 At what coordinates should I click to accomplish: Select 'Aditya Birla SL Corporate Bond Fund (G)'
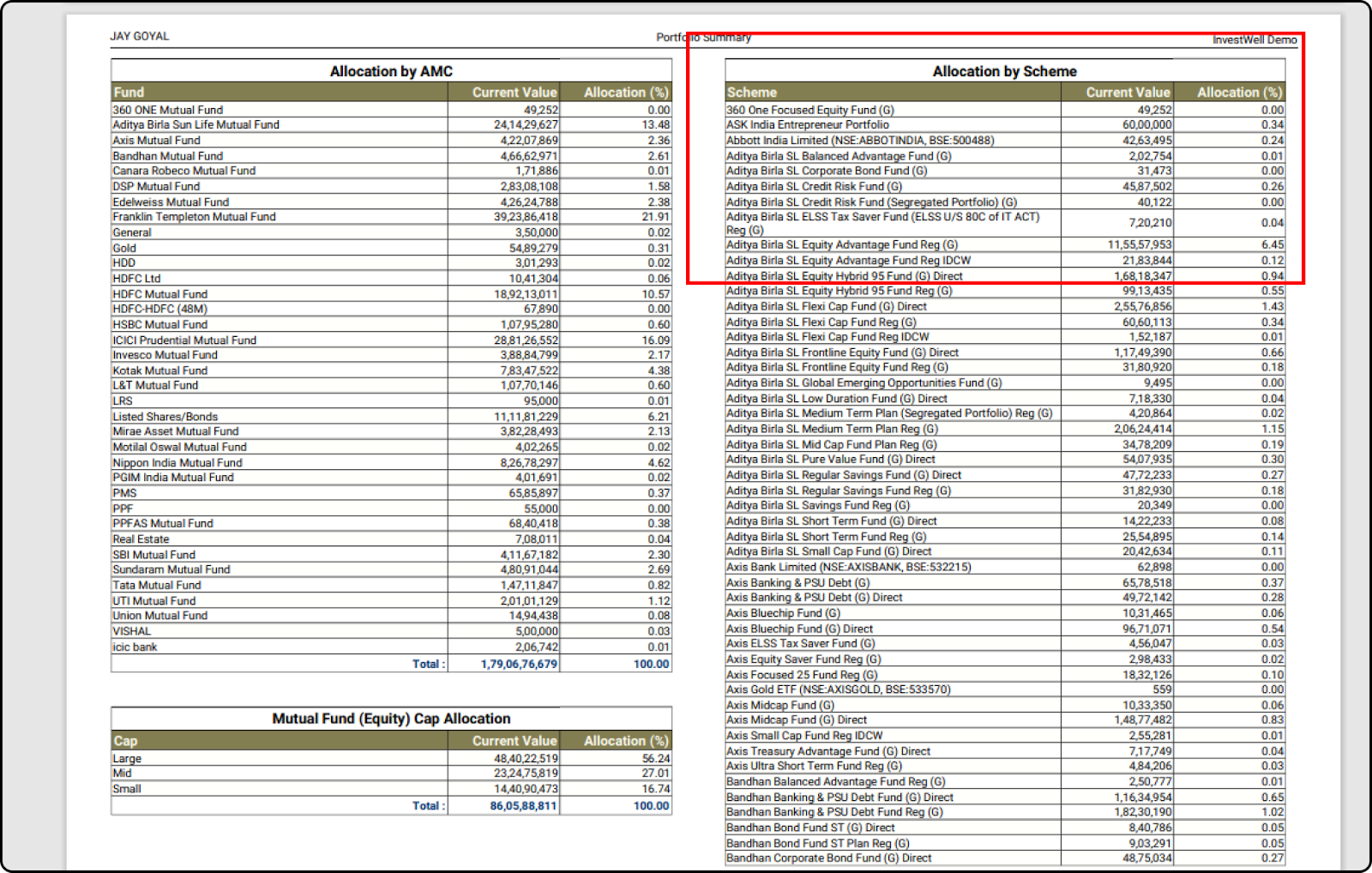(1005, 171)
